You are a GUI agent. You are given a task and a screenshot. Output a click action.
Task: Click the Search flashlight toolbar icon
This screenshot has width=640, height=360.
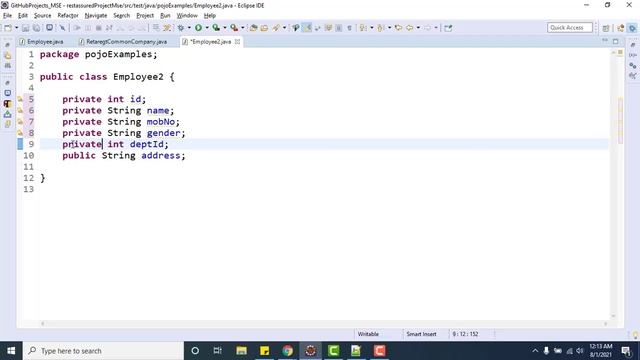coord(276,28)
